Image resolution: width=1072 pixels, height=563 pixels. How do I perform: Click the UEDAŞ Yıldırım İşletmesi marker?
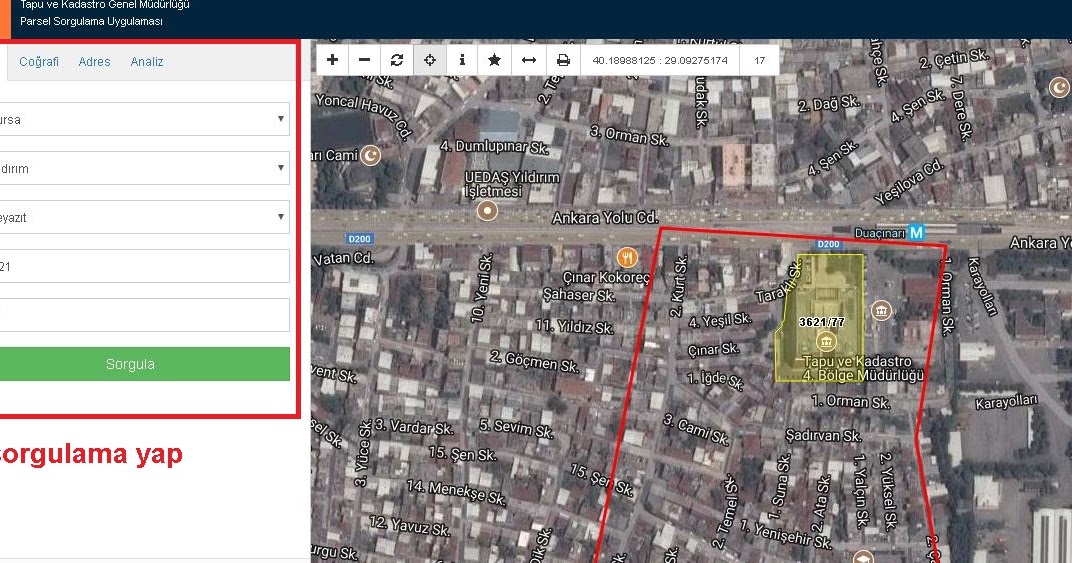pyautogui.click(x=487, y=211)
